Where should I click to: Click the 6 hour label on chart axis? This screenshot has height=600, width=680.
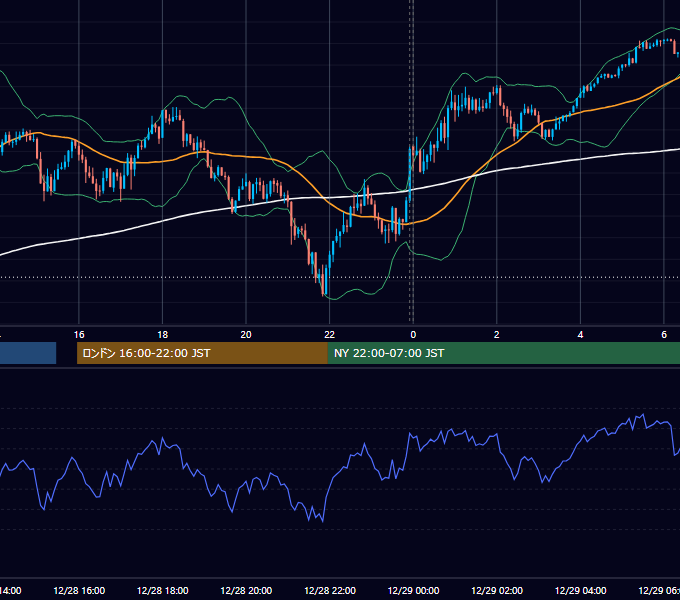[x=664, y=335]
